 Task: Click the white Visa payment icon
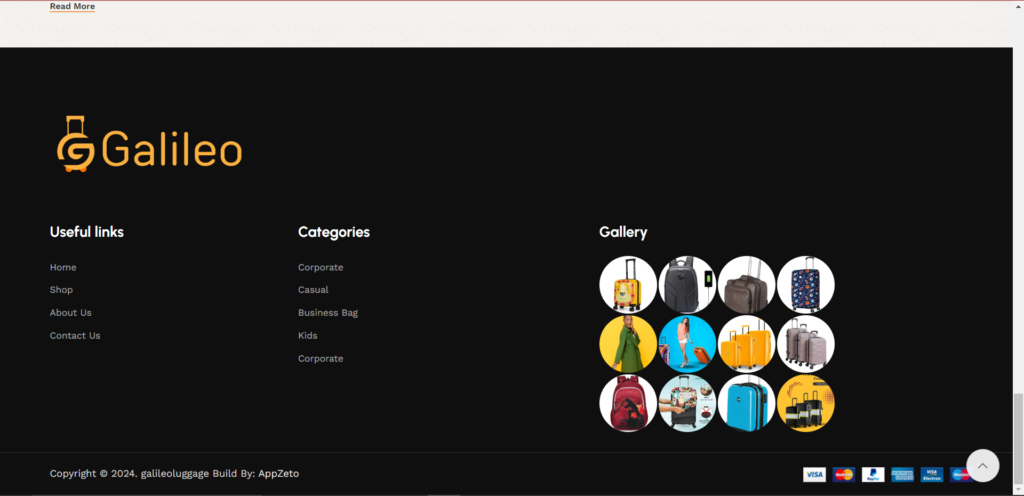[814, 474]
